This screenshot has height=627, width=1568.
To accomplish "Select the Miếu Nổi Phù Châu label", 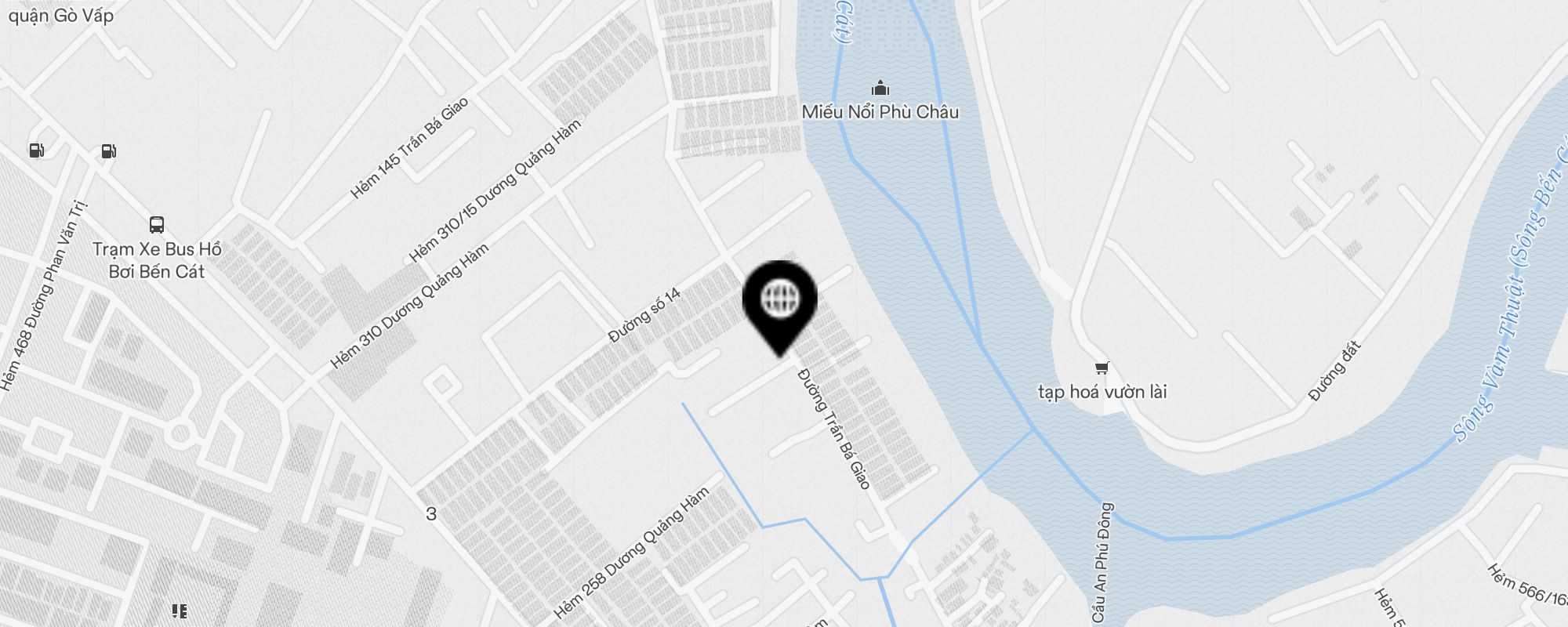I will click(x=880, y=112).
